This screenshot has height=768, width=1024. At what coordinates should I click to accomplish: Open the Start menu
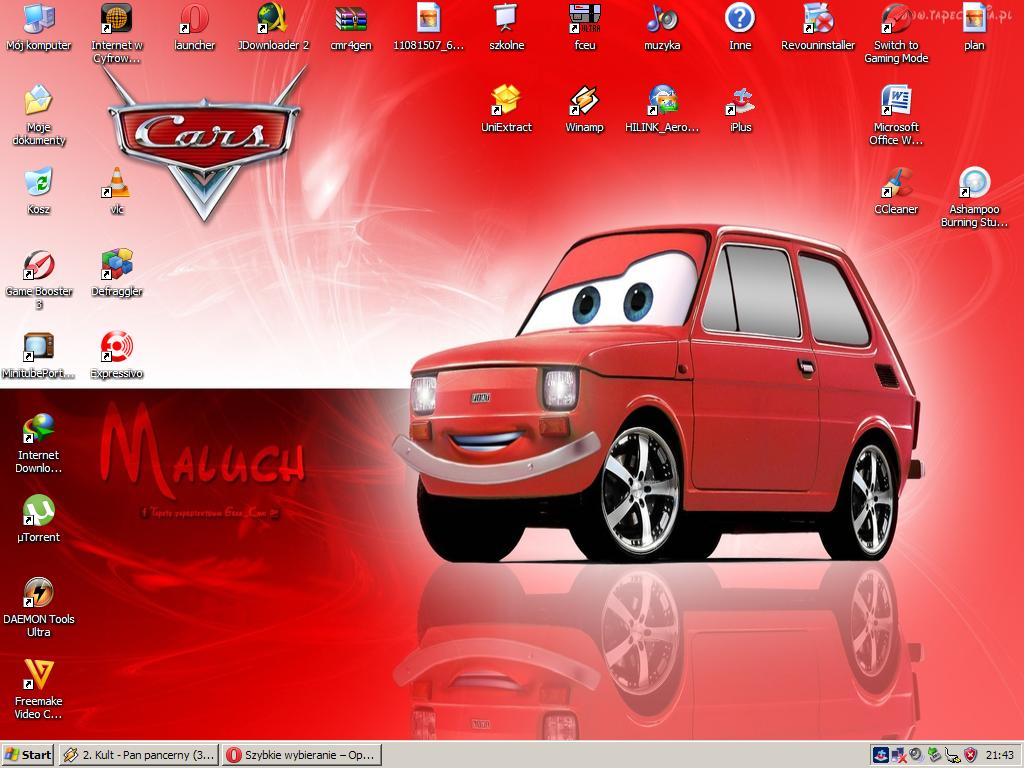coord(27,755)
